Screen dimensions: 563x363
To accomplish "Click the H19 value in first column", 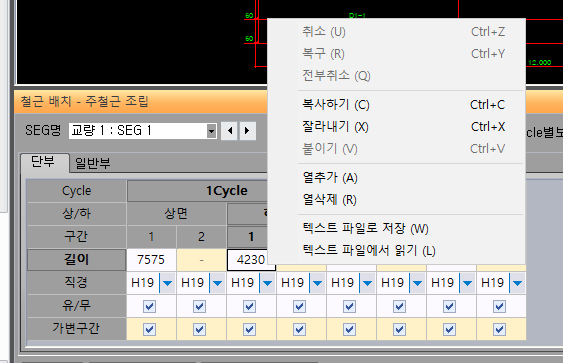I will 143,283.
